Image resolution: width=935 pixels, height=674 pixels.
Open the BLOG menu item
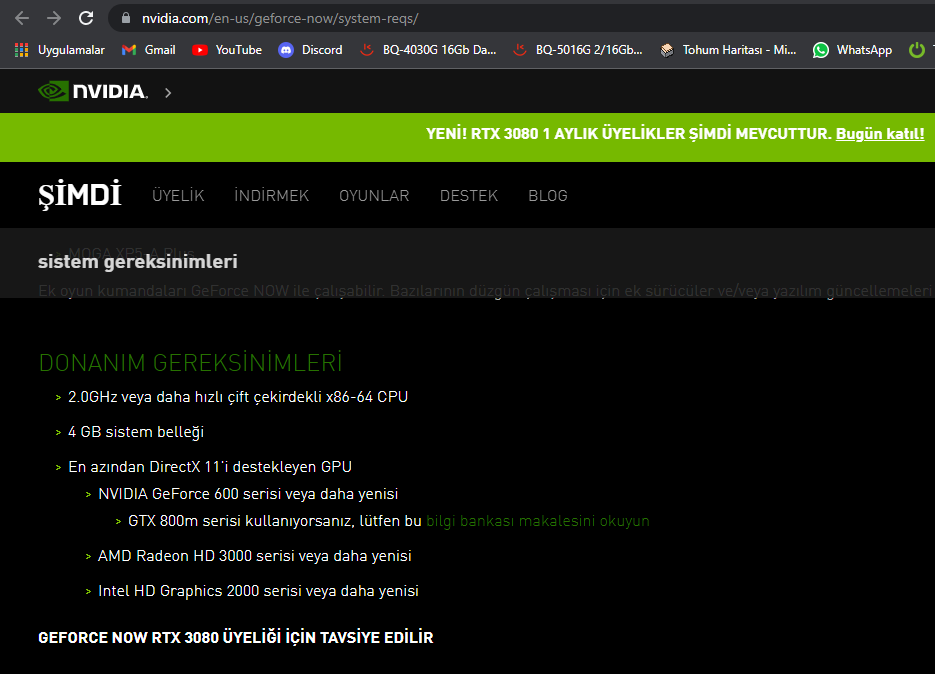click(x=547, y=196)
